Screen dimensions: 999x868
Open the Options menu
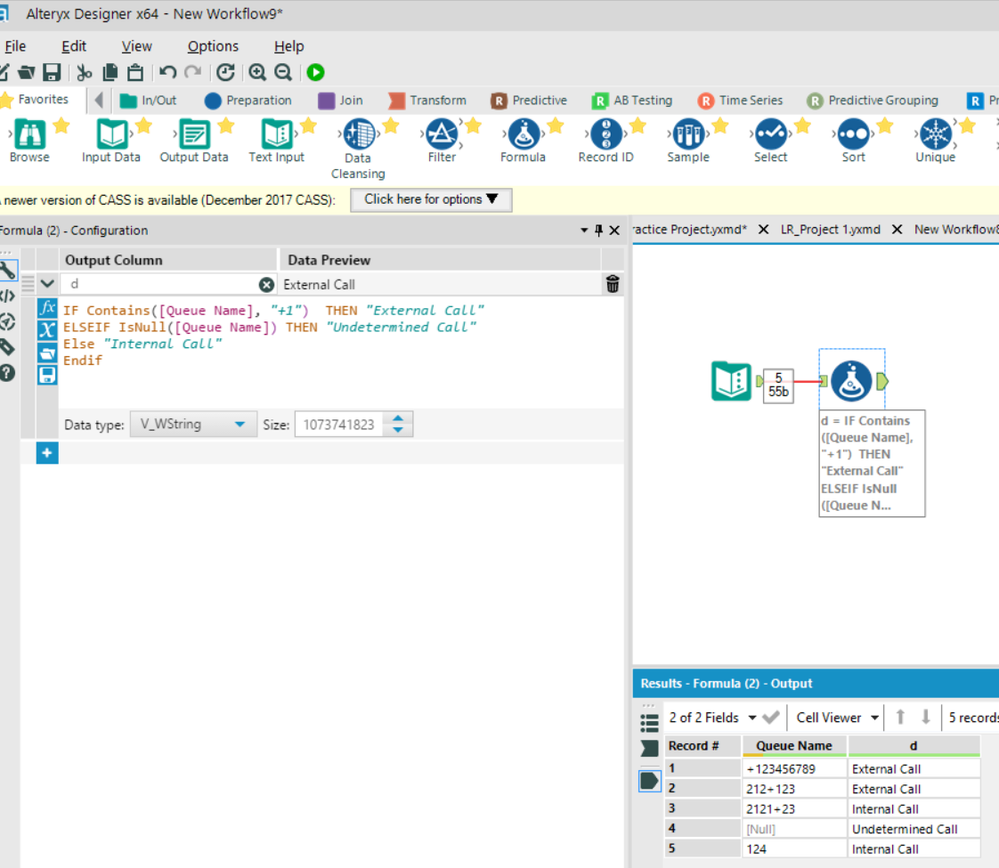(x=213, y=46)
